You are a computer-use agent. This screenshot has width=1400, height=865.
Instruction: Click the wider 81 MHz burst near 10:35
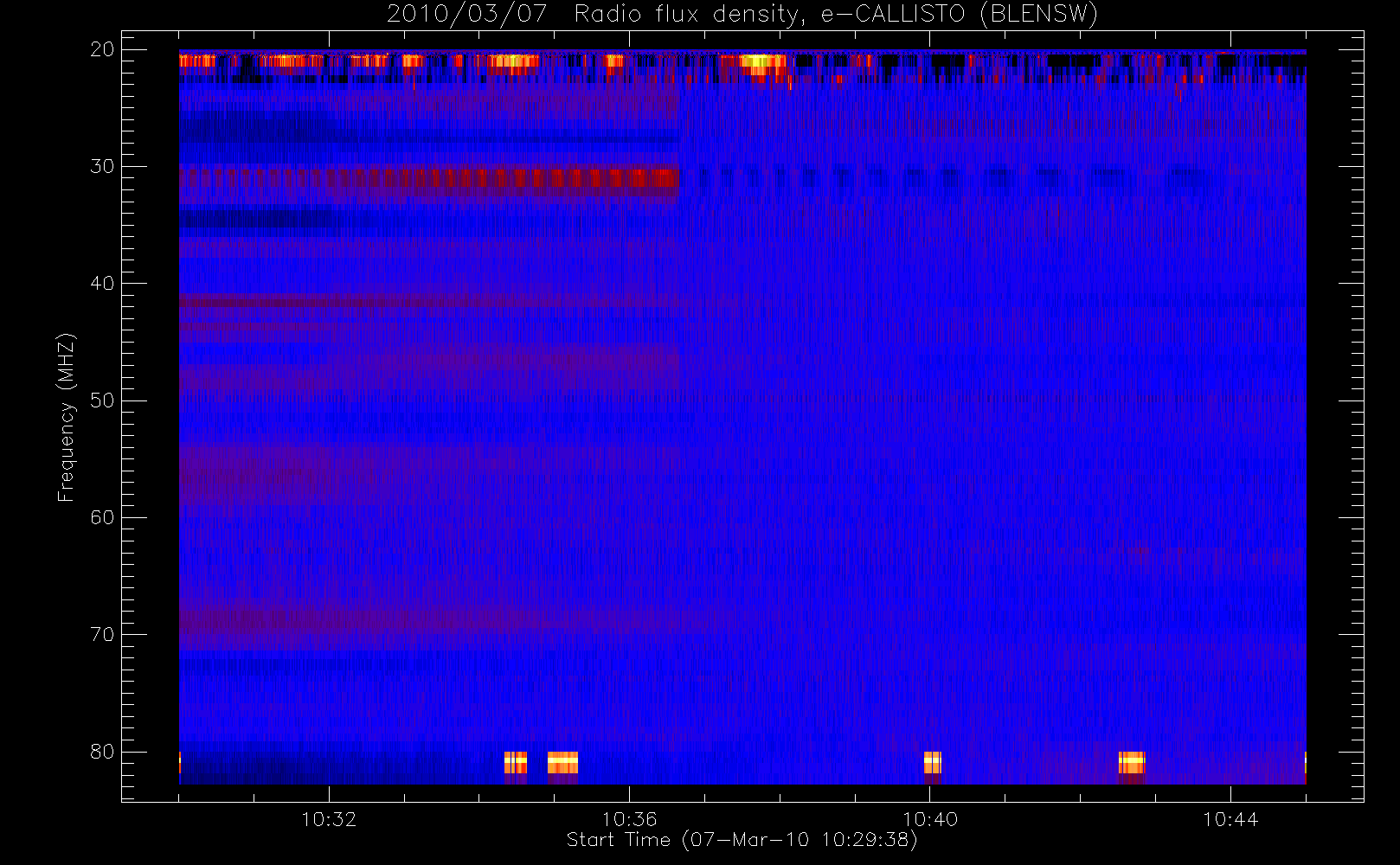click(x=562, y=763)
